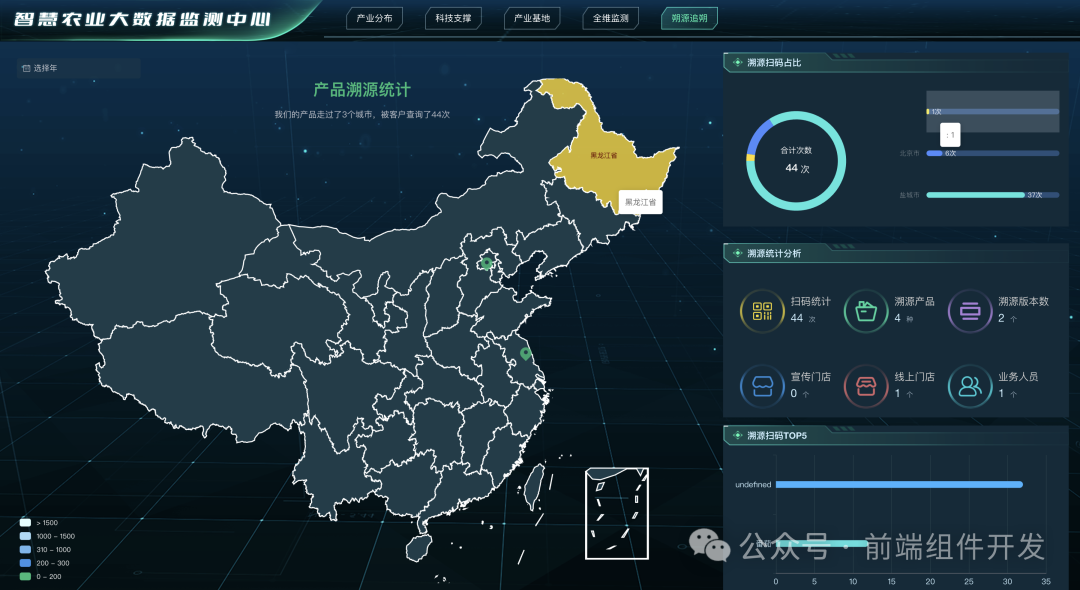The height and width of the screenshot is (590, 1080).
Task: Click the 业务人员 people icon
Action: tap(969, 386)
